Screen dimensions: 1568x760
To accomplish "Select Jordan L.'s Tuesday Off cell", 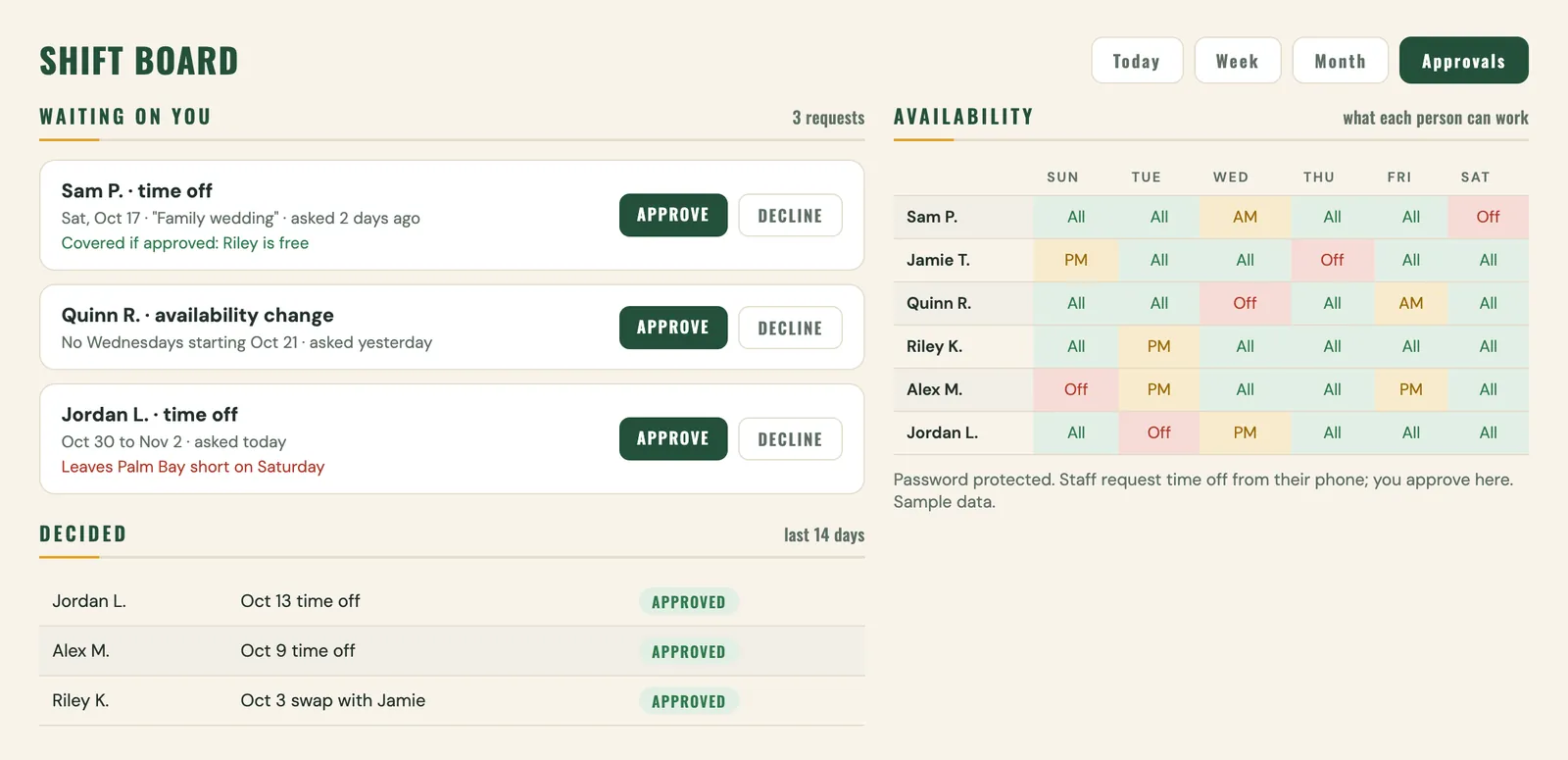I will 1159,432.
